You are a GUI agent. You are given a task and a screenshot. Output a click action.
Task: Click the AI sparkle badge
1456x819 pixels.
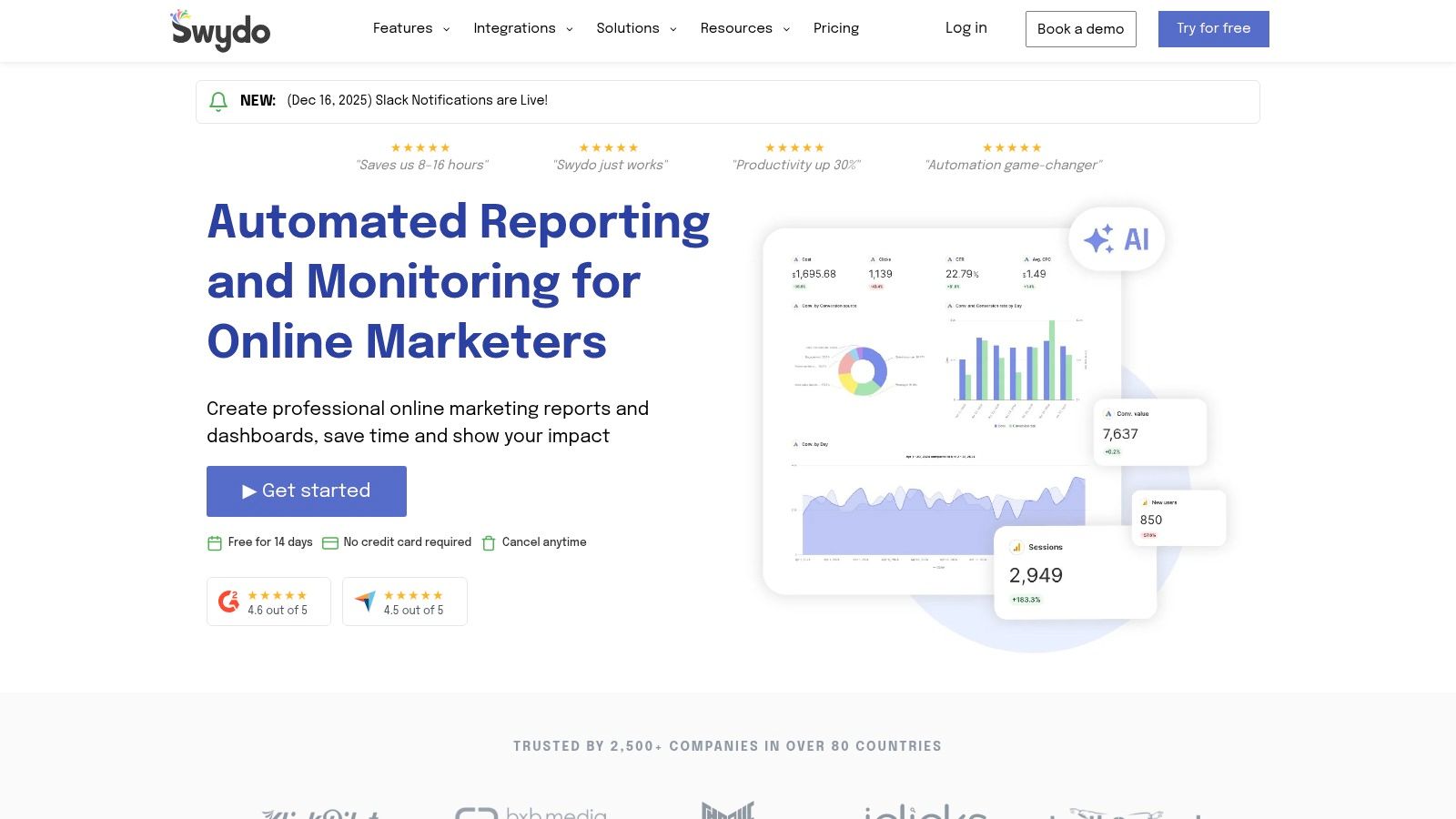tap(1116, 239)
